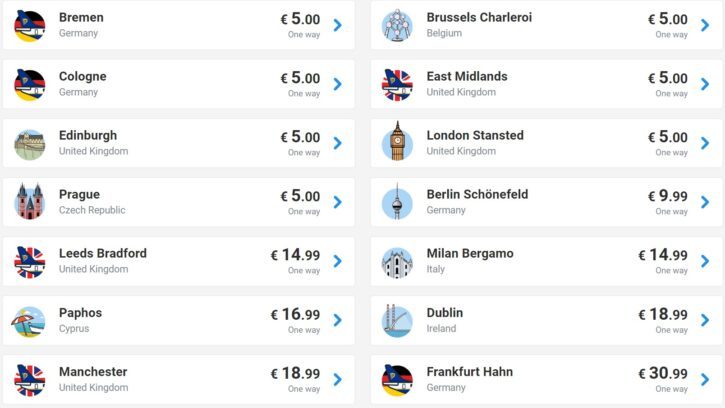Click the Berlin Schönefeld TV tower icon
Screen dimensions: 725x408
click(x=397, y=202)
